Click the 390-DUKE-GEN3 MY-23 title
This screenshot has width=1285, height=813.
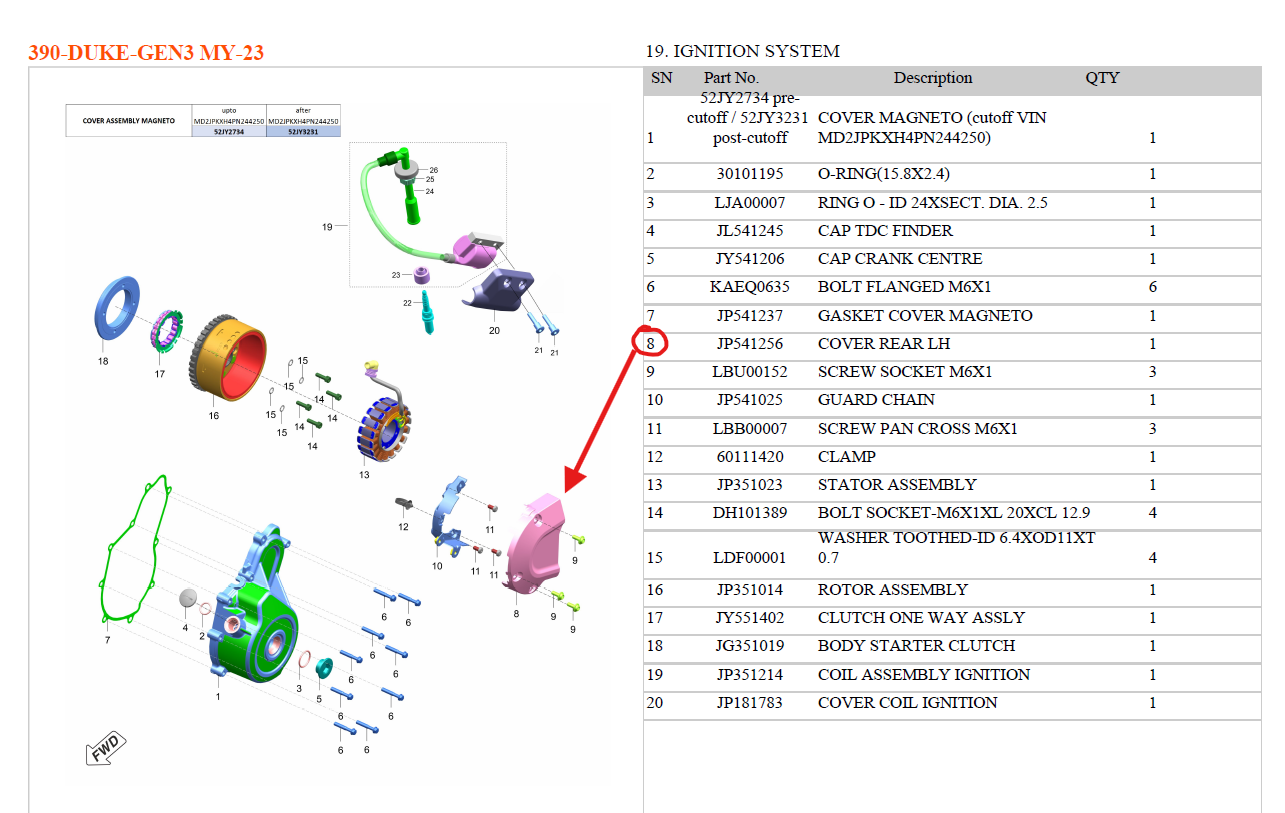tap(146, 53)
